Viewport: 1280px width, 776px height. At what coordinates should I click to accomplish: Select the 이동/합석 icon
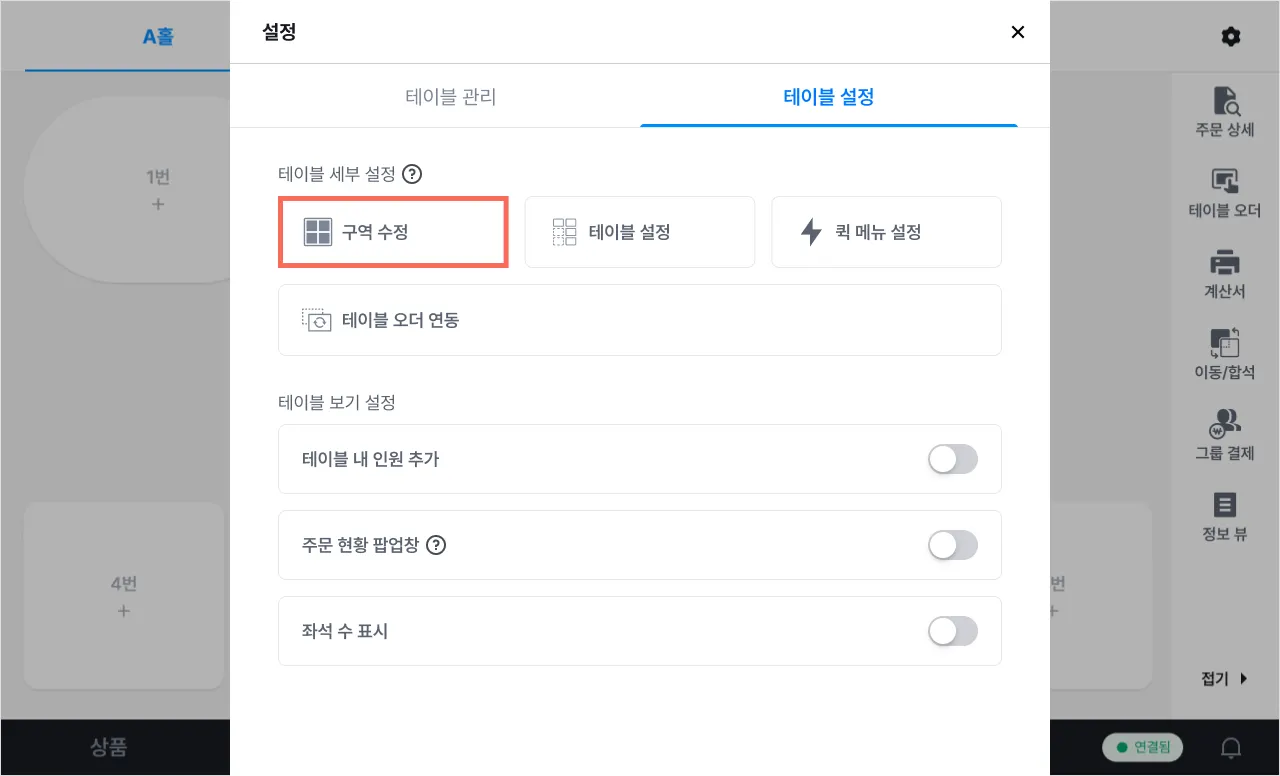click(1225, 345)
